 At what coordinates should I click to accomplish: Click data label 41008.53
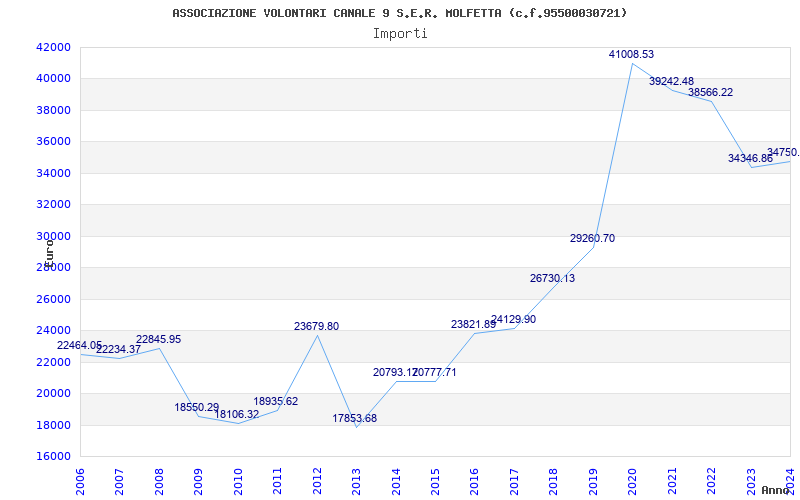point(631,54)
